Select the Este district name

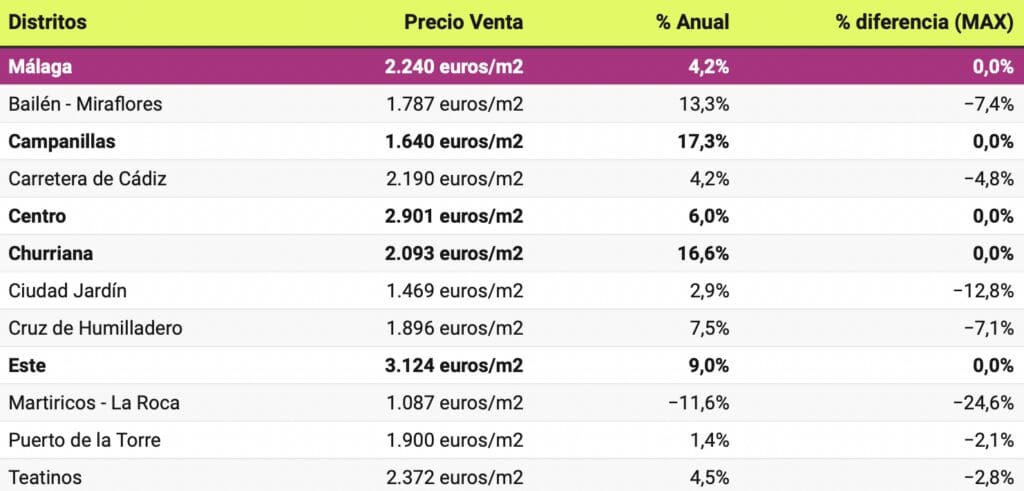[x=28, y=366]
